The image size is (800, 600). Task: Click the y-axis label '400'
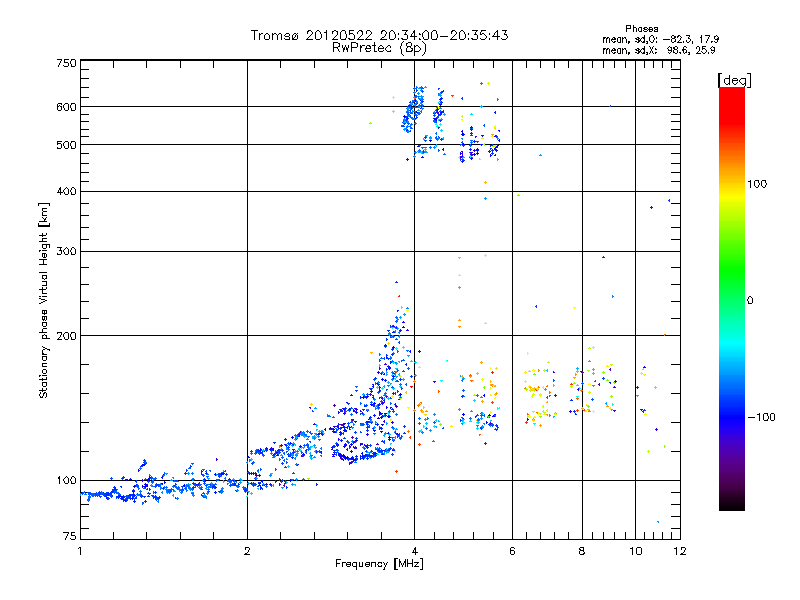pyautogui.click(x=66, y=191)
